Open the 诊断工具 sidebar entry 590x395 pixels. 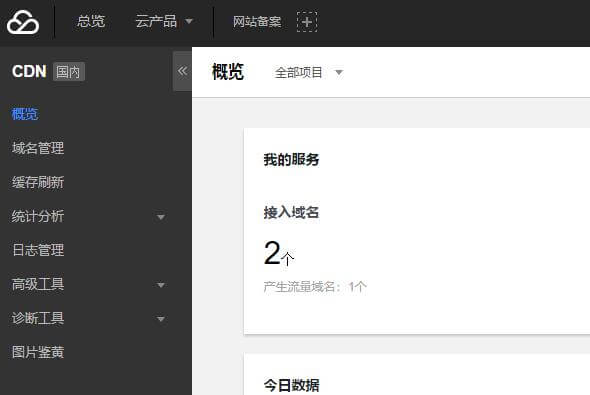[x=38, y=318]
